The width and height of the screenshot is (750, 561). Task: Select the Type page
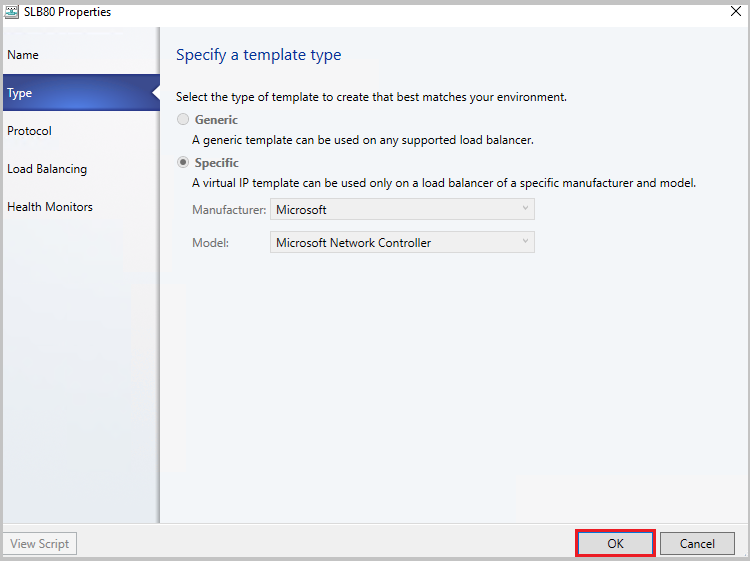81,93
